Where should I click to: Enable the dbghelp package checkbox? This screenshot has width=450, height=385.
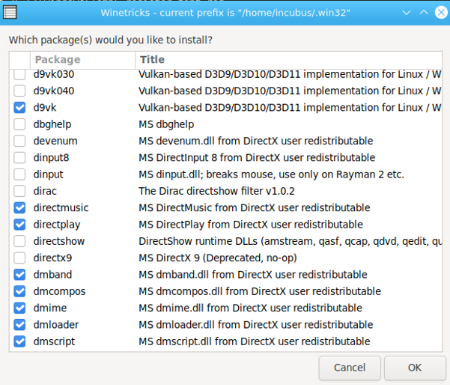tap(20, 124)
